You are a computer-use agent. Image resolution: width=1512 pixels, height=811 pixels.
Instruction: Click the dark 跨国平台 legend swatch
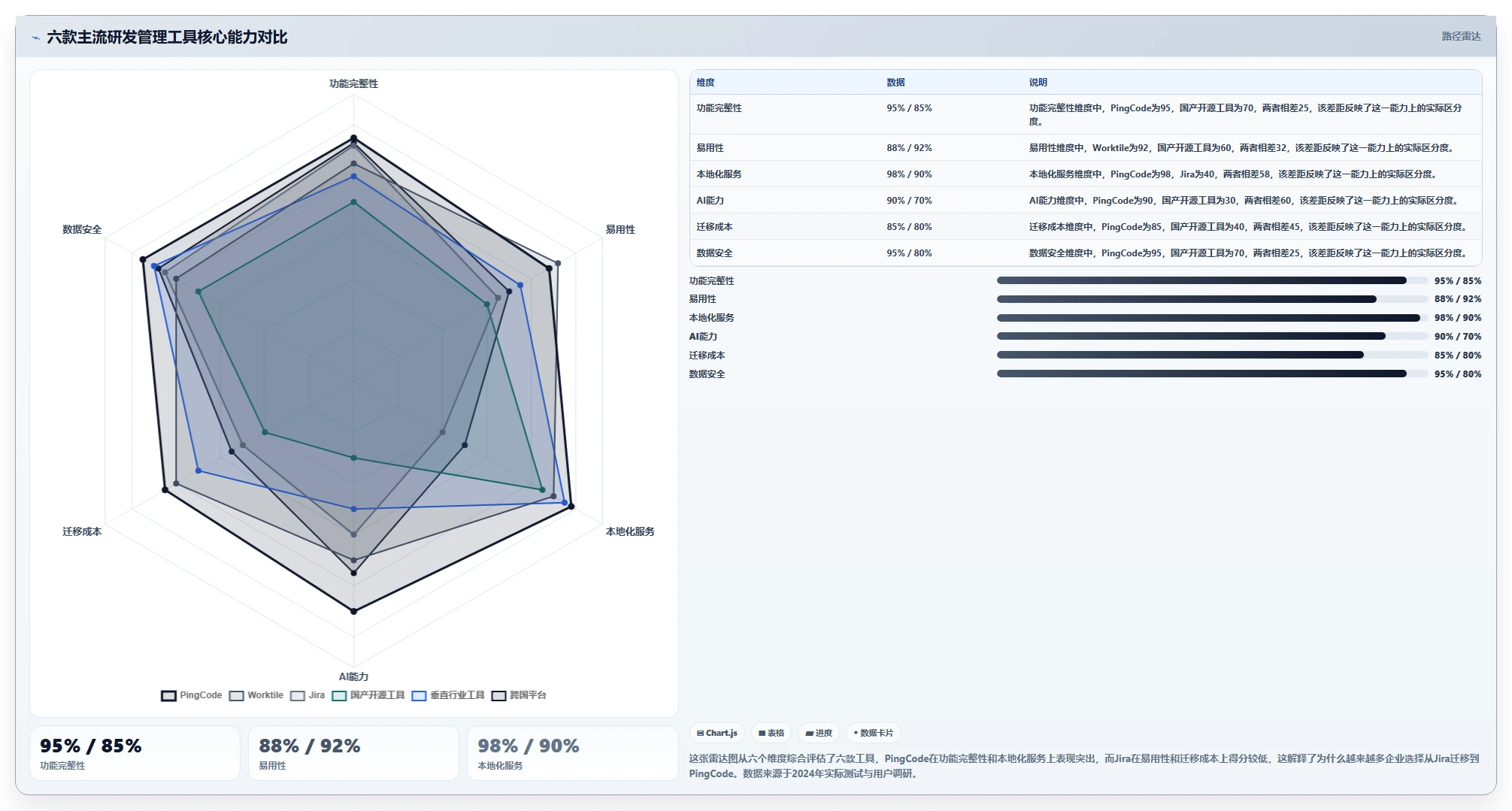click(498, 695)
